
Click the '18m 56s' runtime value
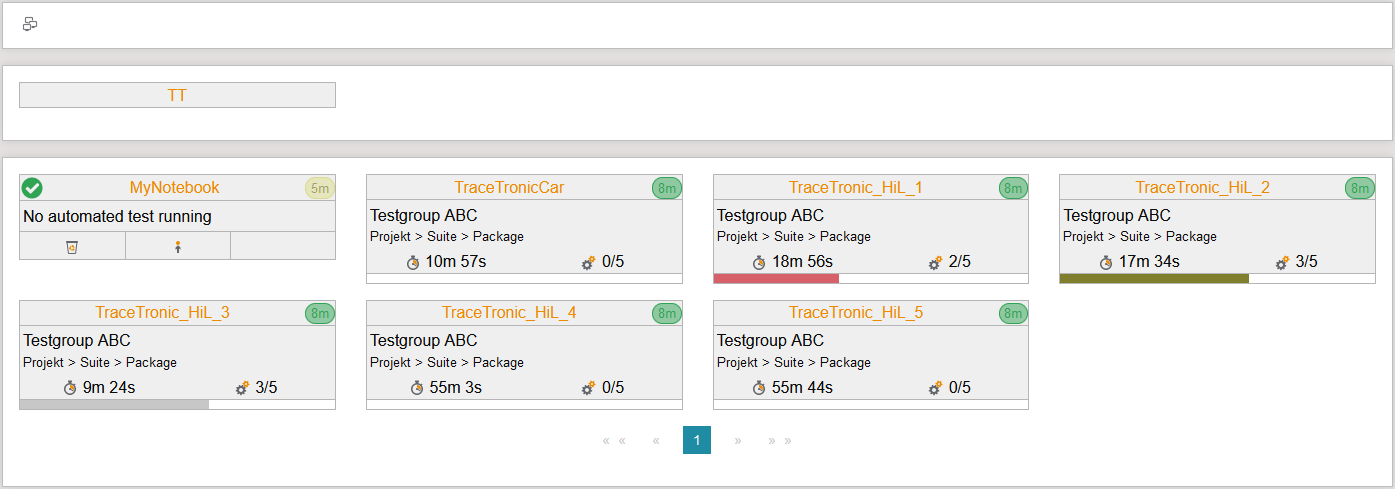(802, 263)
